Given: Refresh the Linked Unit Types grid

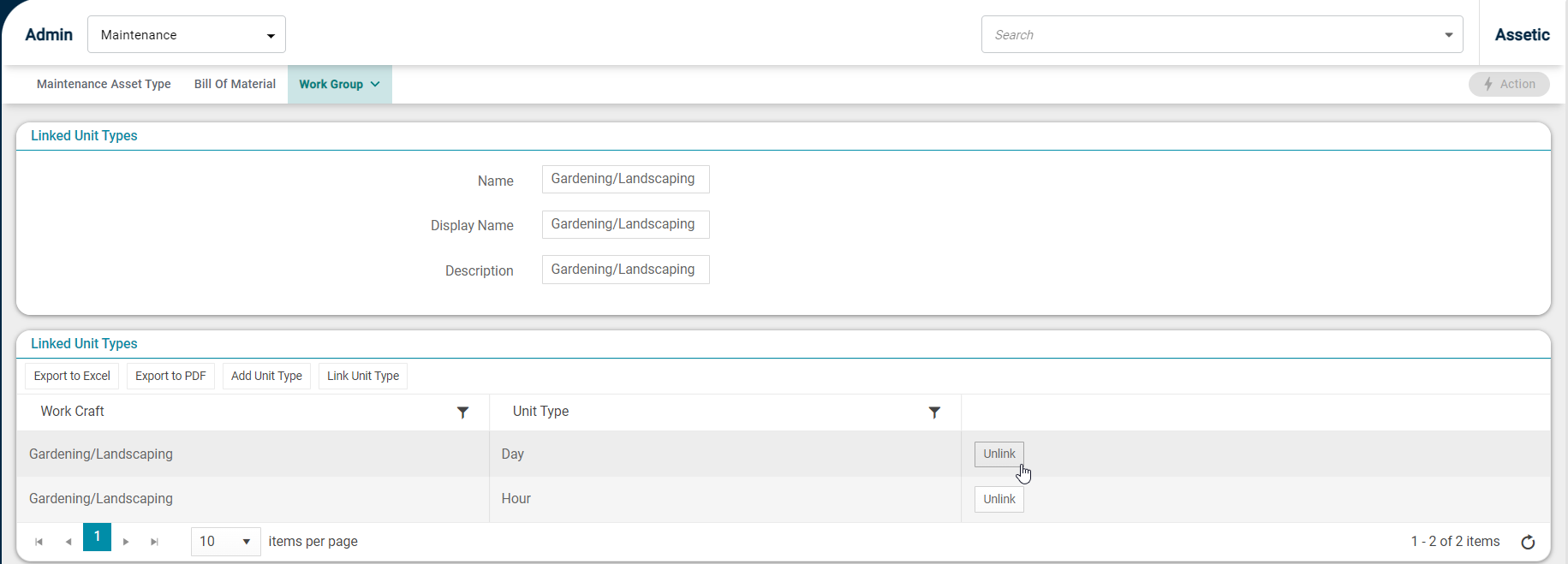Looking at the screenshot, I should click(x=1528, y=542).
